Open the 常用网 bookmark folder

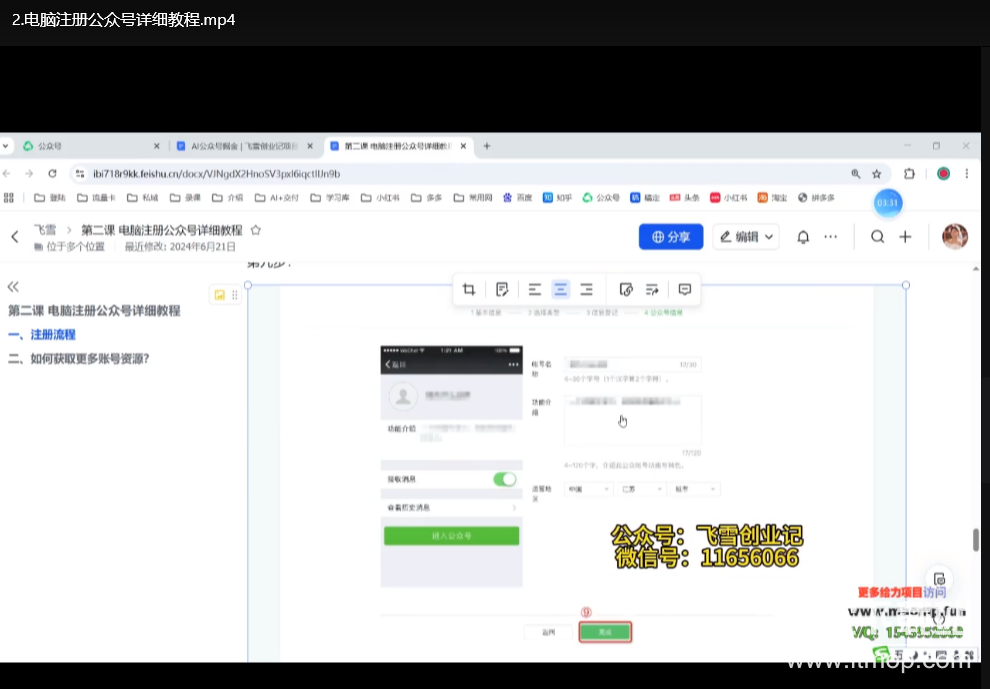(473, 198)
